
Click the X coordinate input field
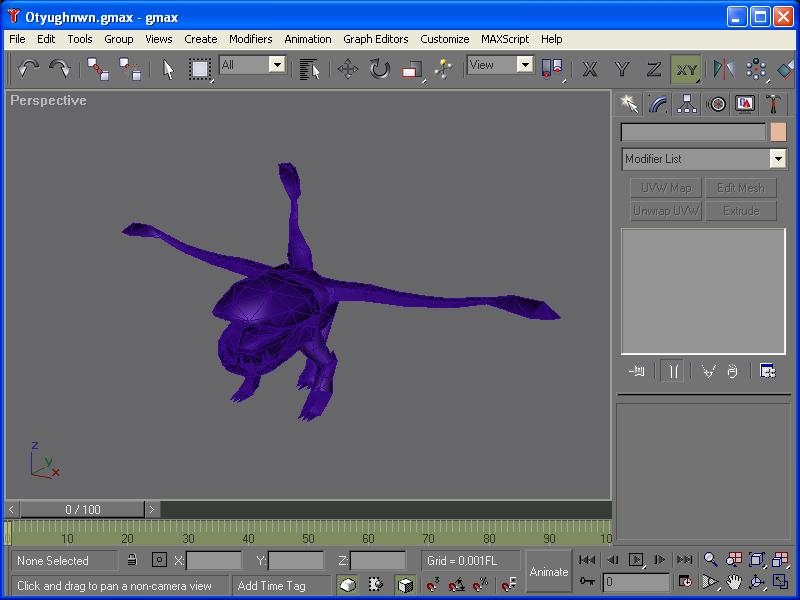[x=214, y=561]
